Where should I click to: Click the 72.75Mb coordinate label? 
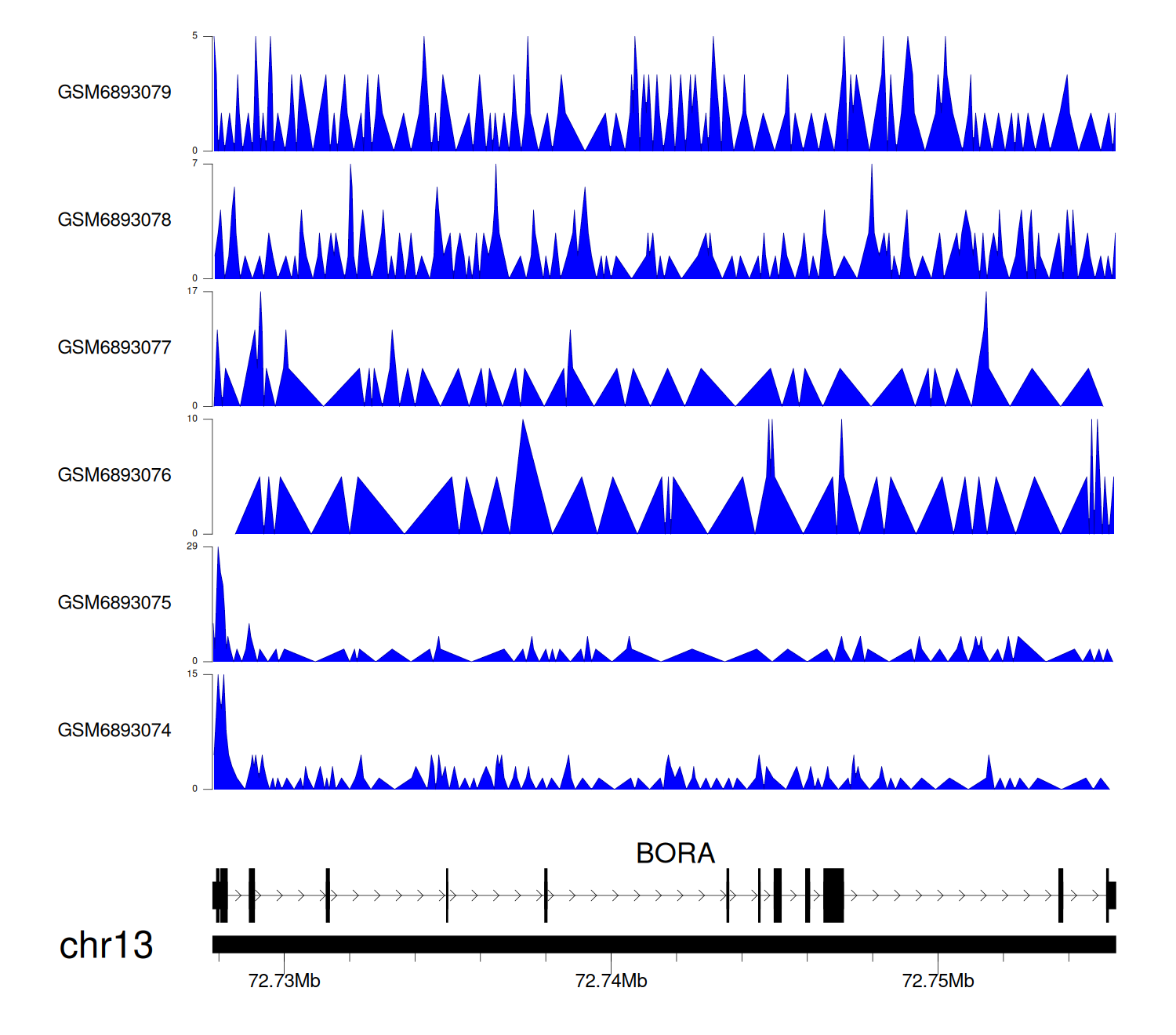938,981
